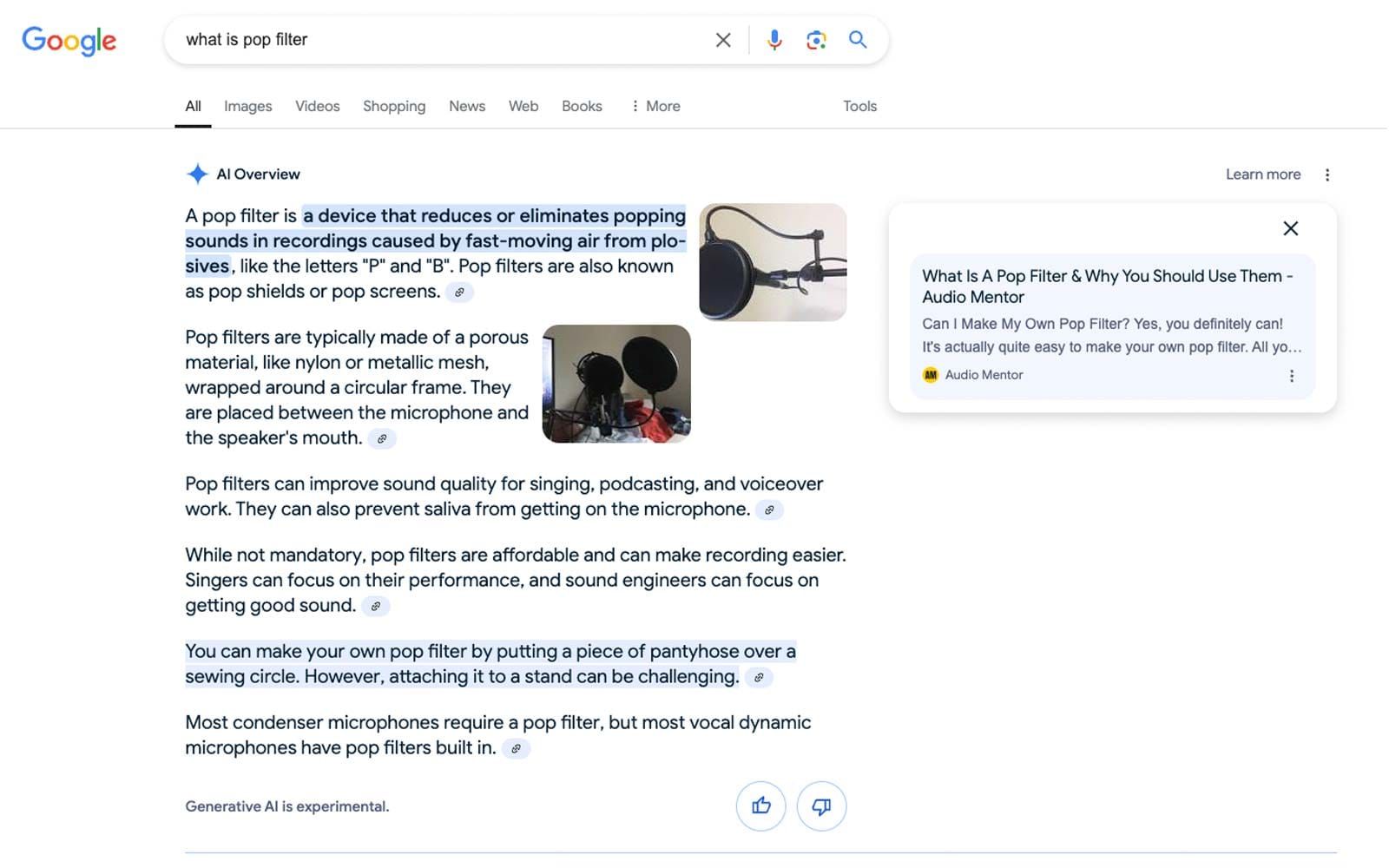Click the link icon after pop screens sentence
The width and height of the screenshot is (1389, 868).
(x=461, y=293)
